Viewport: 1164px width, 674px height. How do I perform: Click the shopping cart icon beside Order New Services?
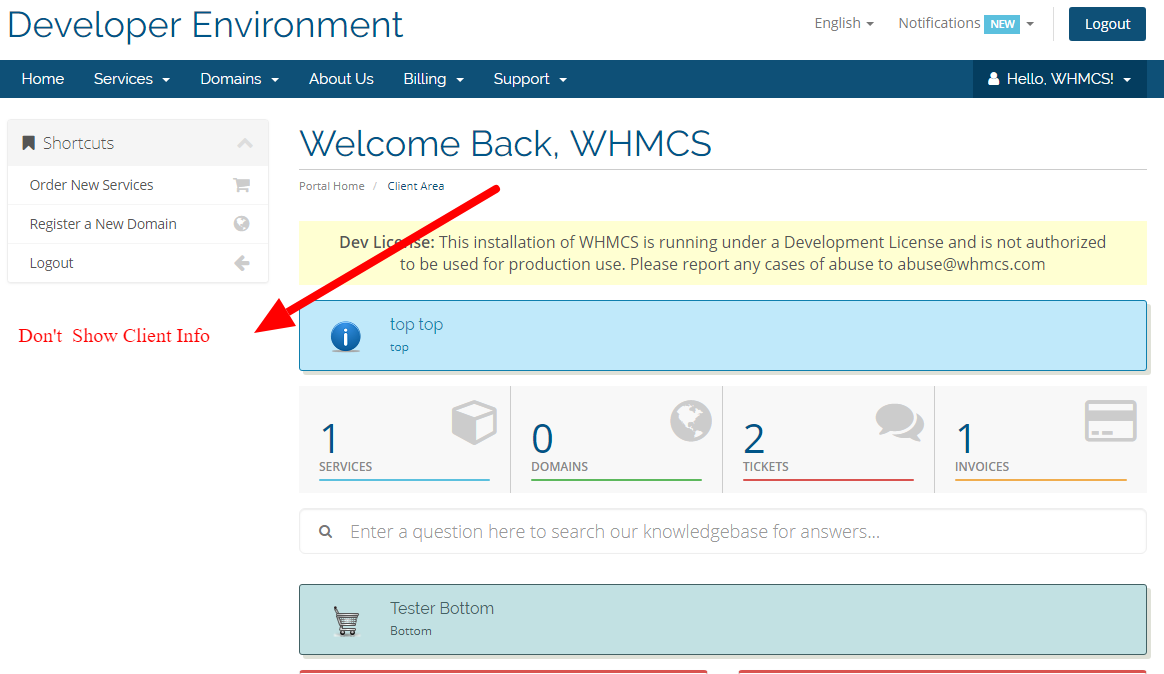coord(241,185)
